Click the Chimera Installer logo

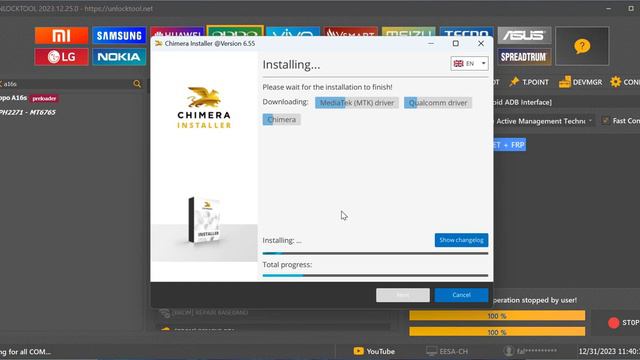click(204, 107)
